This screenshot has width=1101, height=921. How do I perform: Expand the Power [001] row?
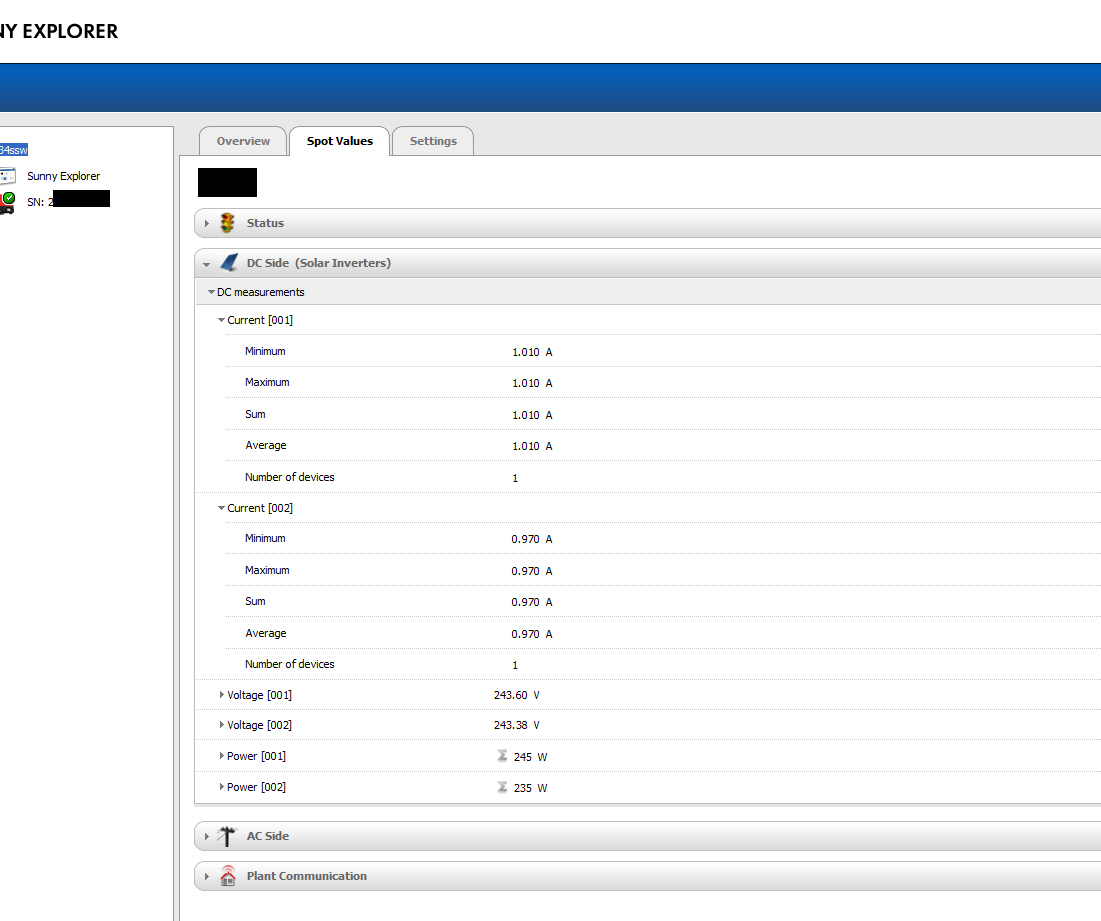(222, 756)
